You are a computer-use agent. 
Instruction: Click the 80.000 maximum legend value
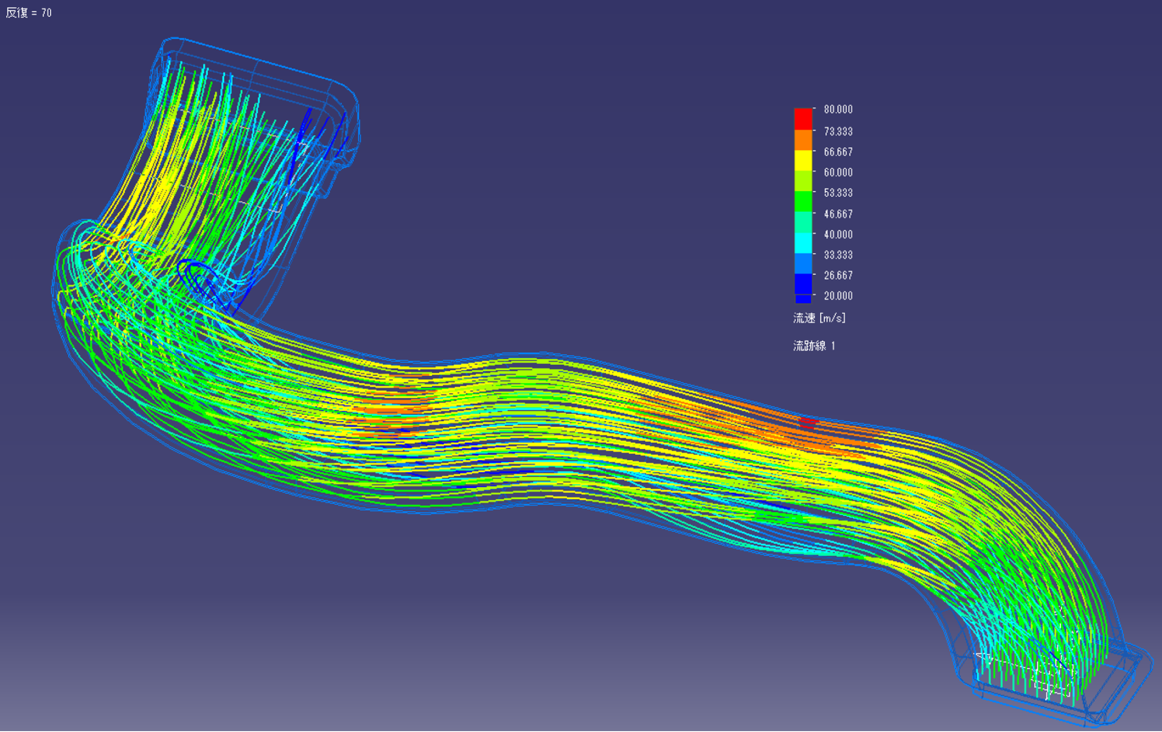[x=838, y=110]
